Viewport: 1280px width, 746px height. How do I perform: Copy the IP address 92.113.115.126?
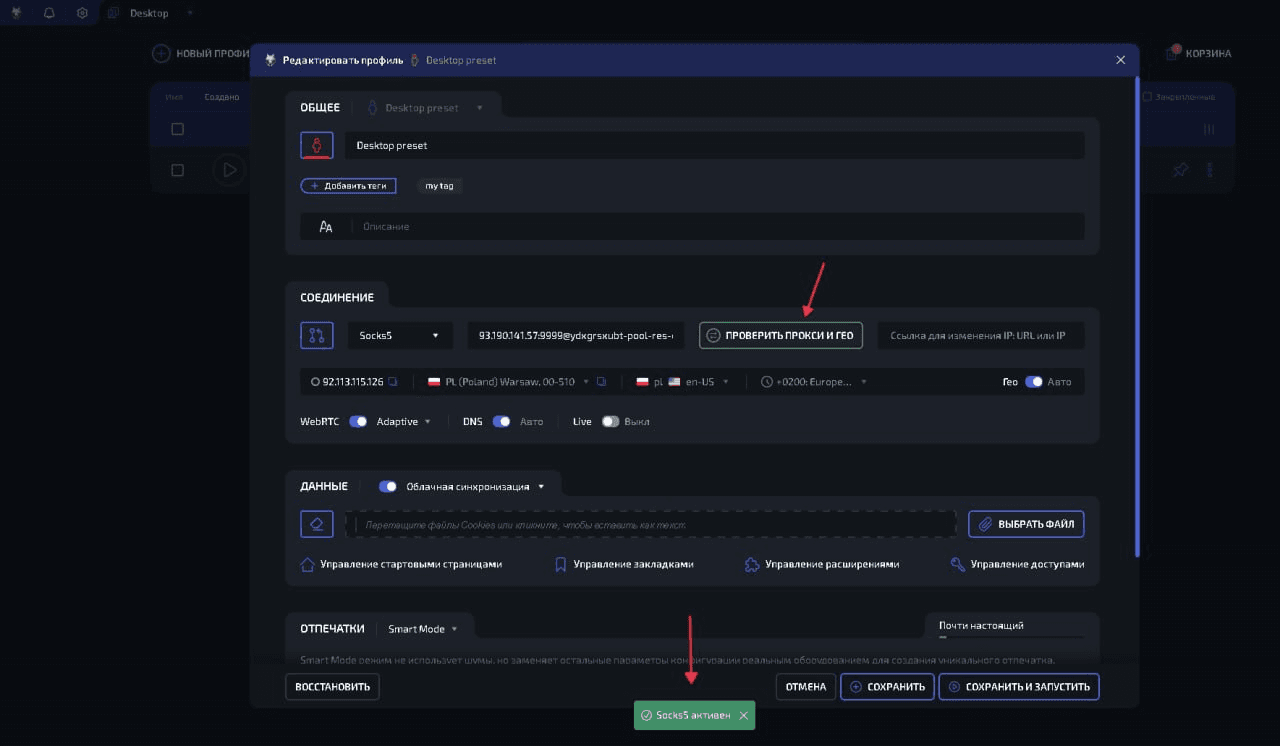pyautogui.click(x=393, y=382)
